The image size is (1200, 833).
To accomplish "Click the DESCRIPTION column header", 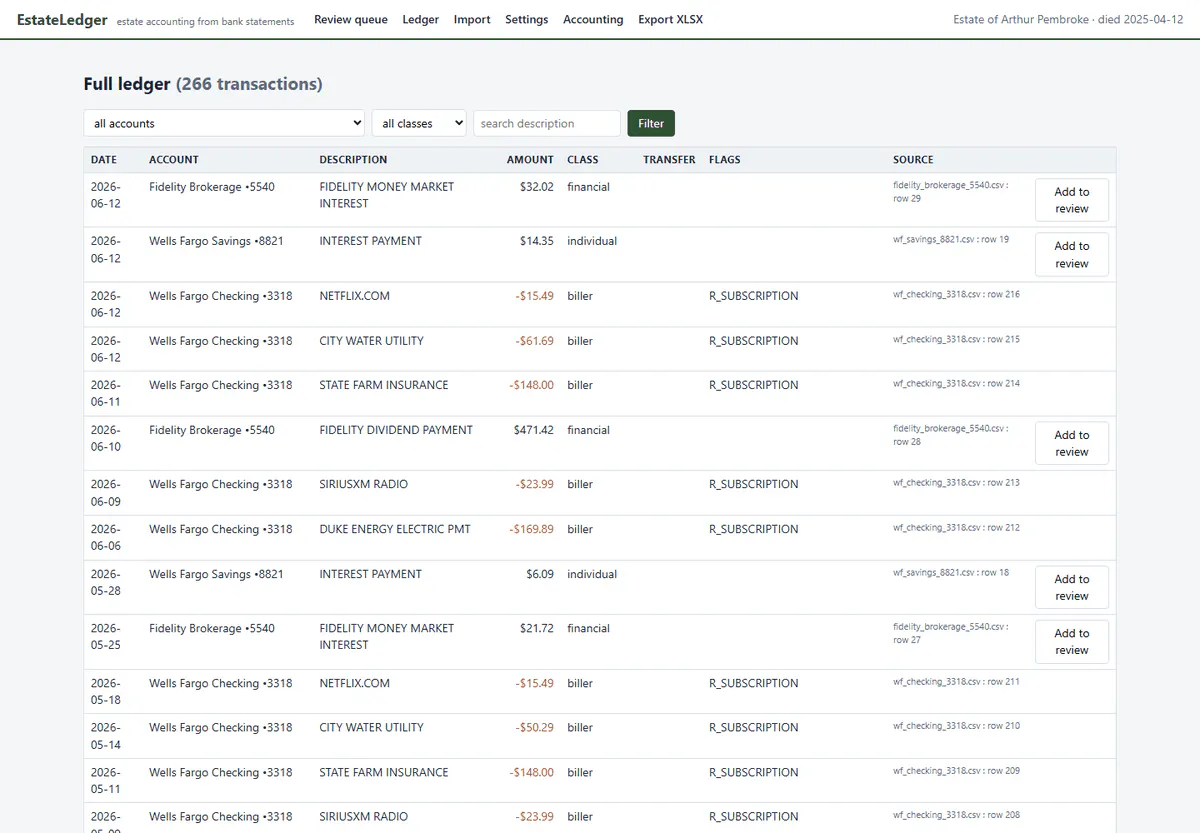I will coord(353,159).
